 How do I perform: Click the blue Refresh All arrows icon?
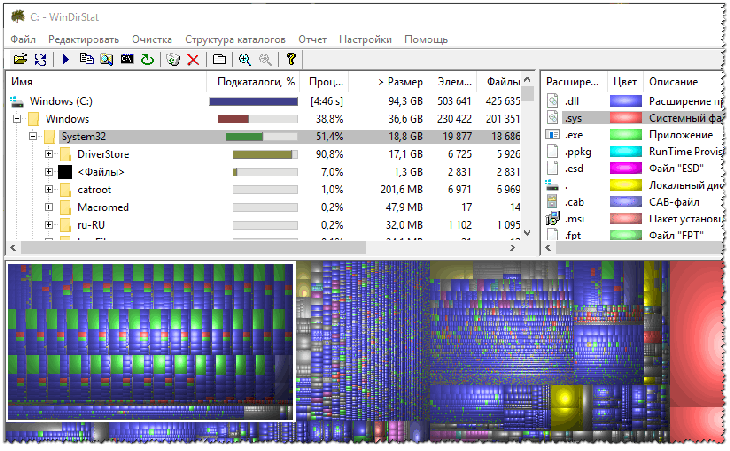click(41, 59)
